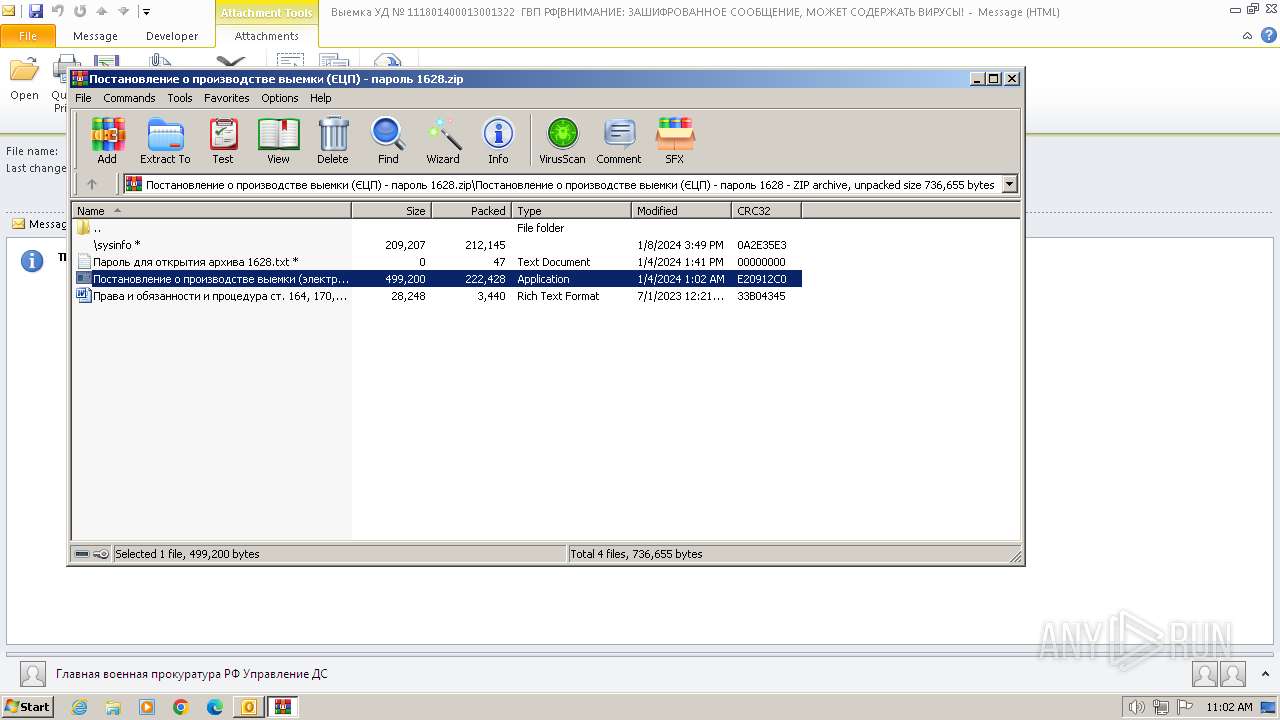Screen dimensions: 1280x720
Task: Click the Extract To toolbar icon
Action: pos(165,140)
